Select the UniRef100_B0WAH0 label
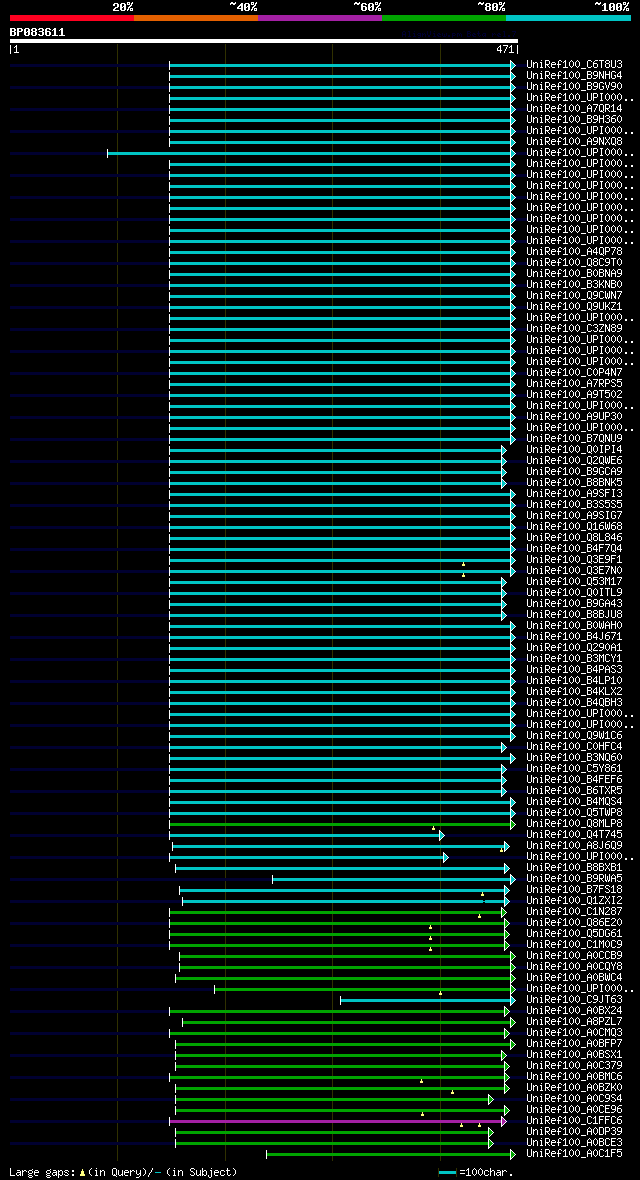Viewport: 640px width, 1180px height. tap(574, 625)
